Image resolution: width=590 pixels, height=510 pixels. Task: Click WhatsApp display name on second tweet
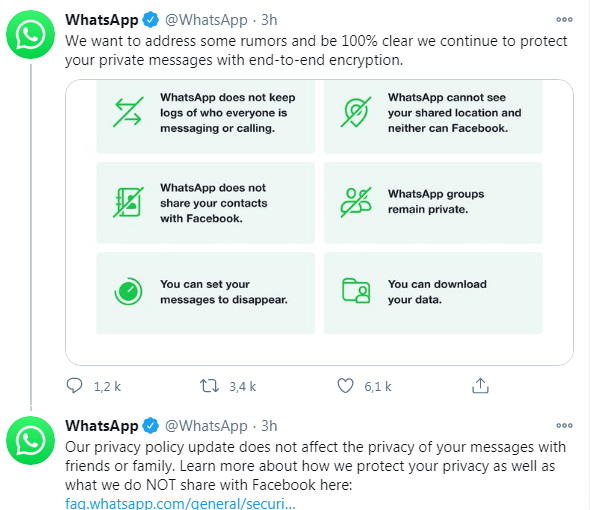point(102,426)
